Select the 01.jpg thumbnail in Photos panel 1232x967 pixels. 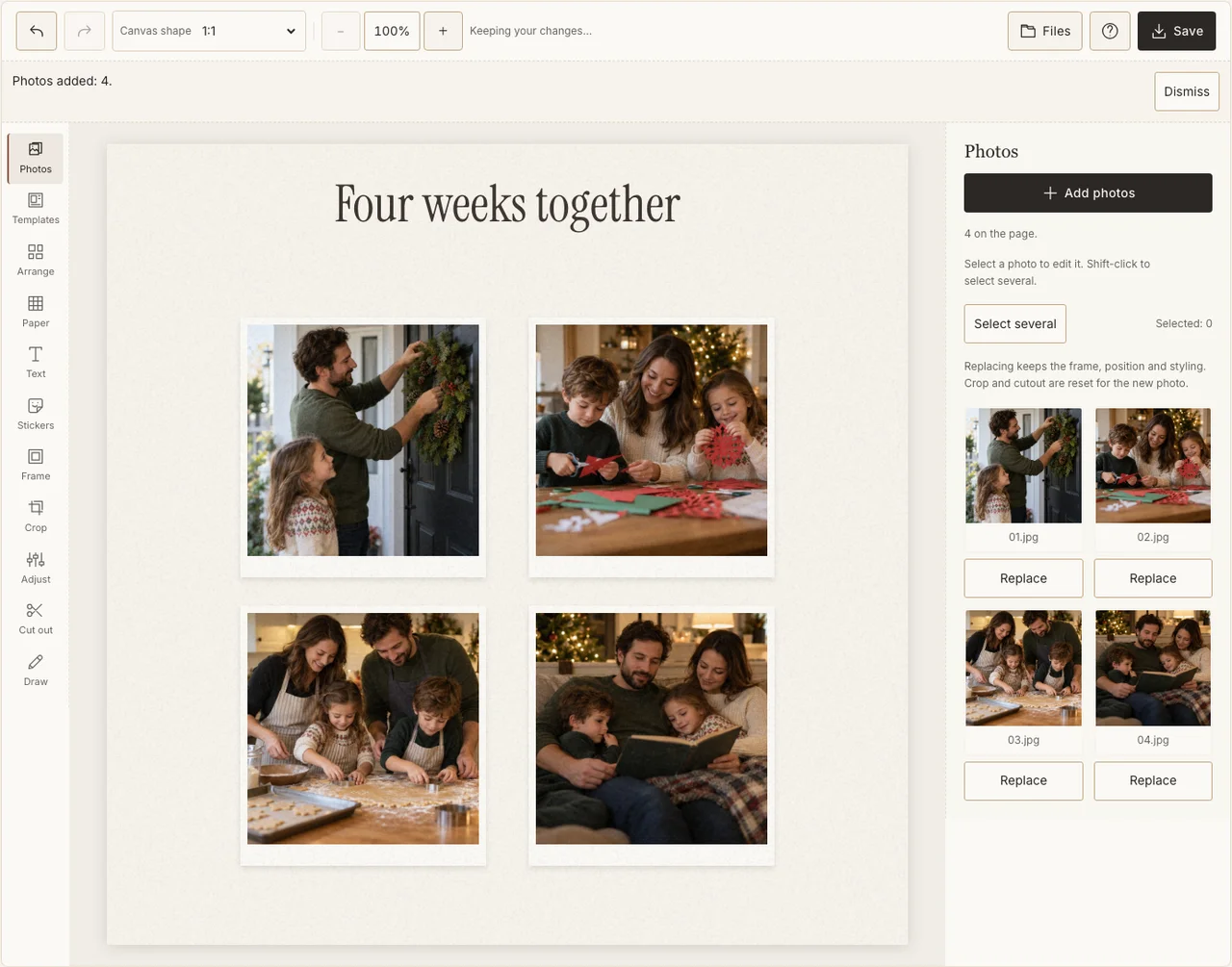point(1023,466)
